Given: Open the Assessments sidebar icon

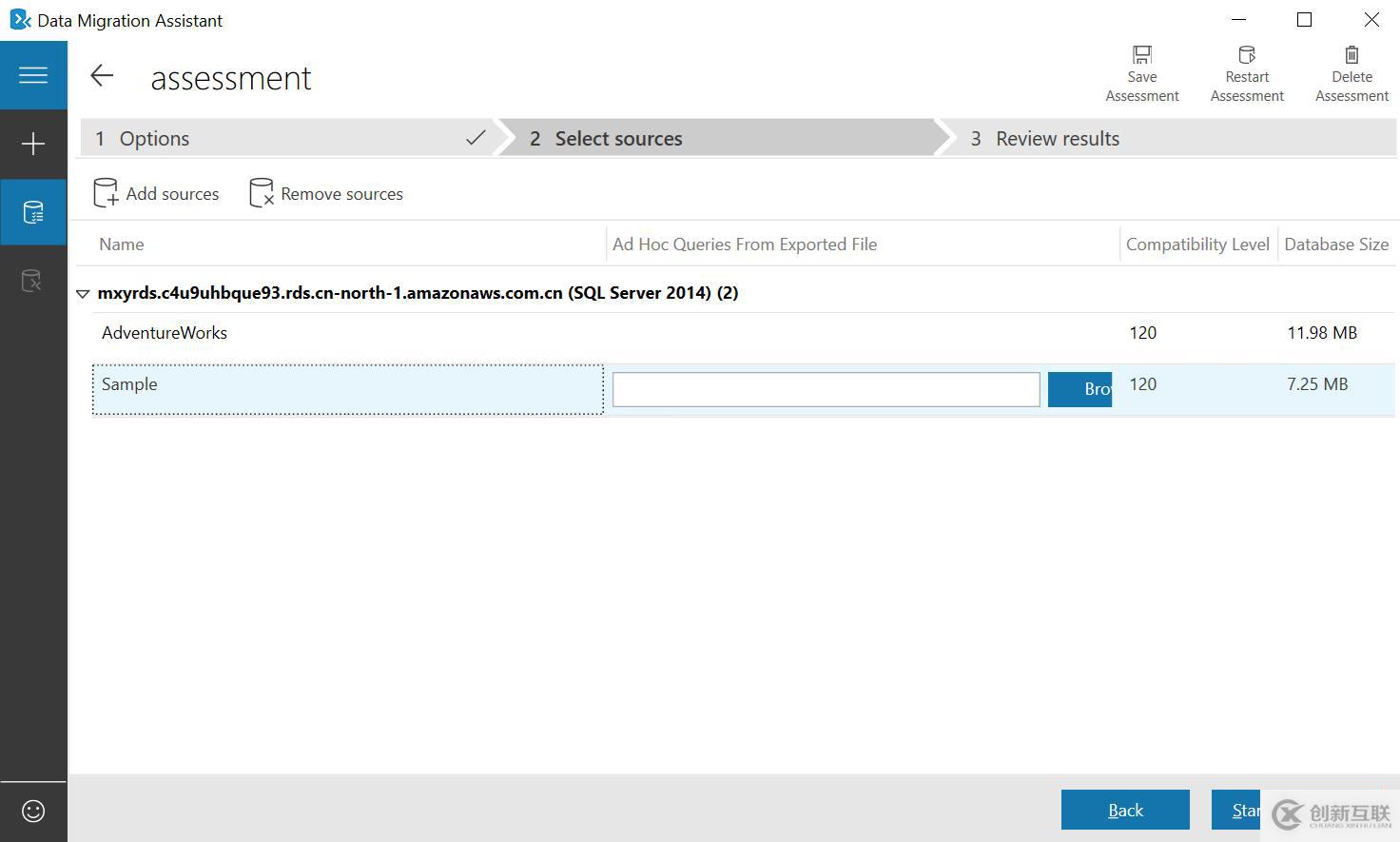Looking at the screenshot, I should (x=33, y=212).
